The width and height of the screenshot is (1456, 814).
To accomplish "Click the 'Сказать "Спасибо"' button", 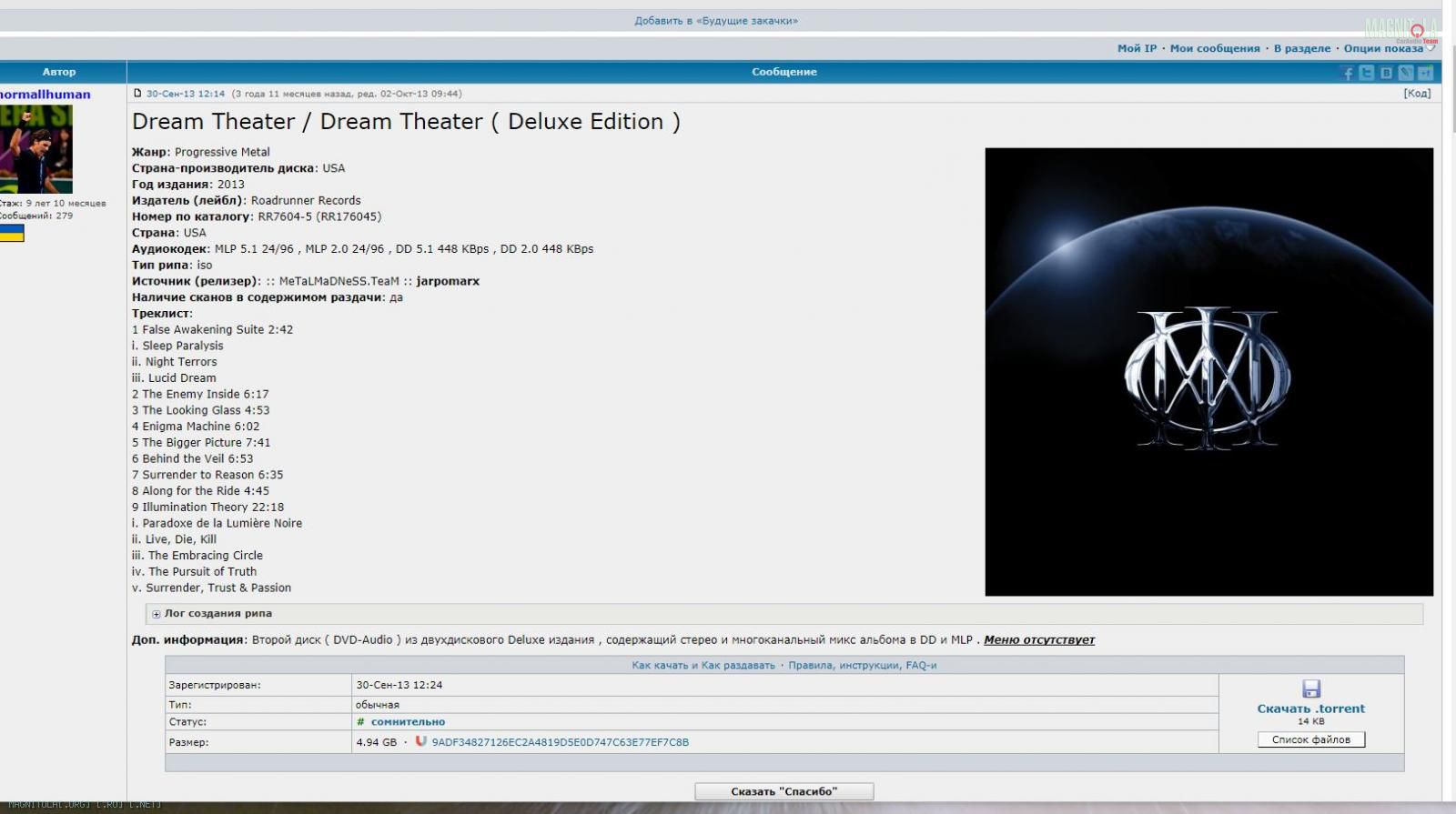I will coord(784,791).
